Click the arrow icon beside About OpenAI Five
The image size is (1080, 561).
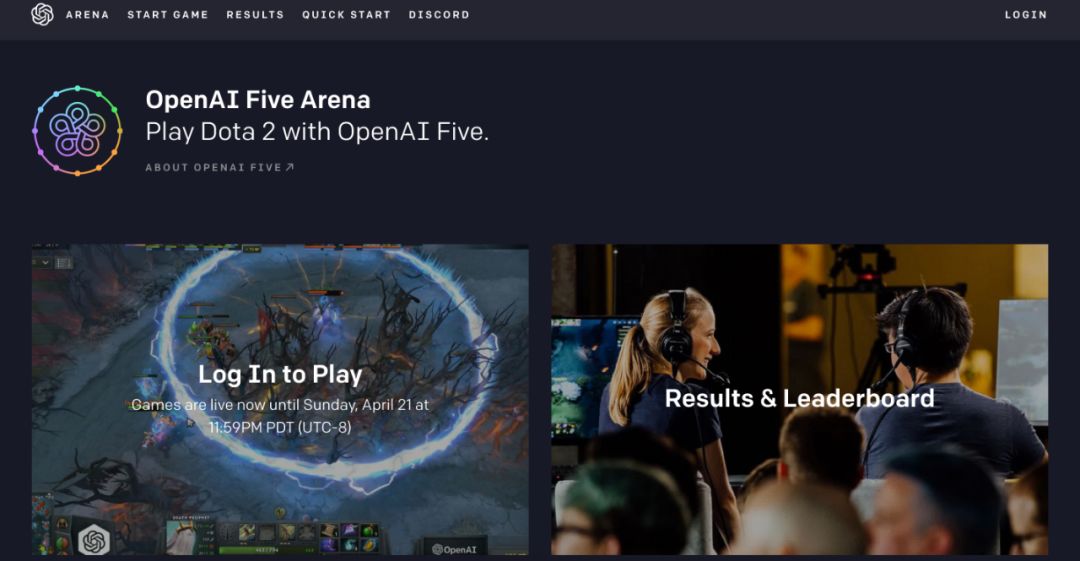[x=290, y=167]
